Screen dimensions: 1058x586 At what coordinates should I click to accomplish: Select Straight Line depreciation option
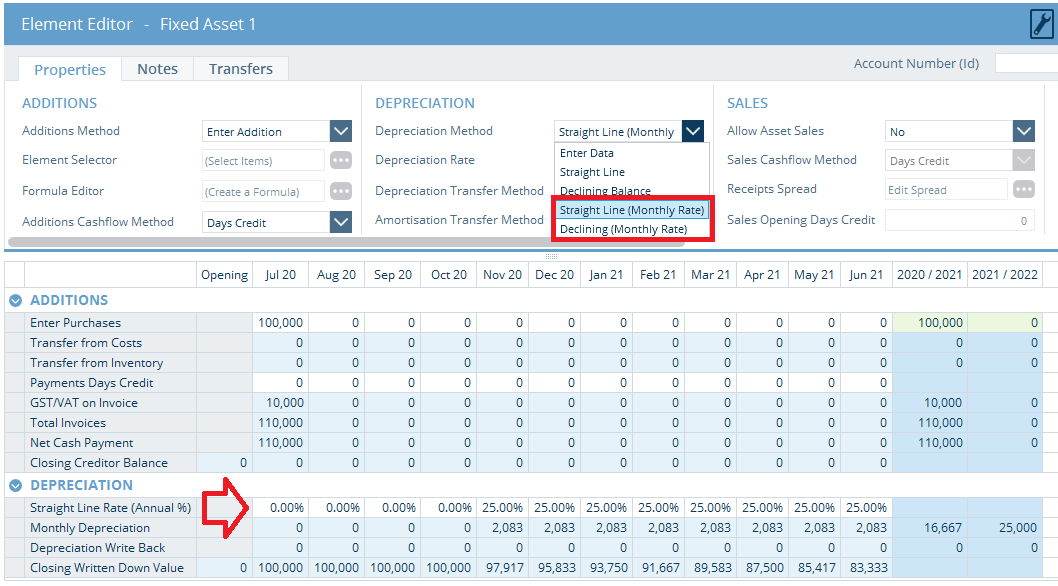click(592, 172)
